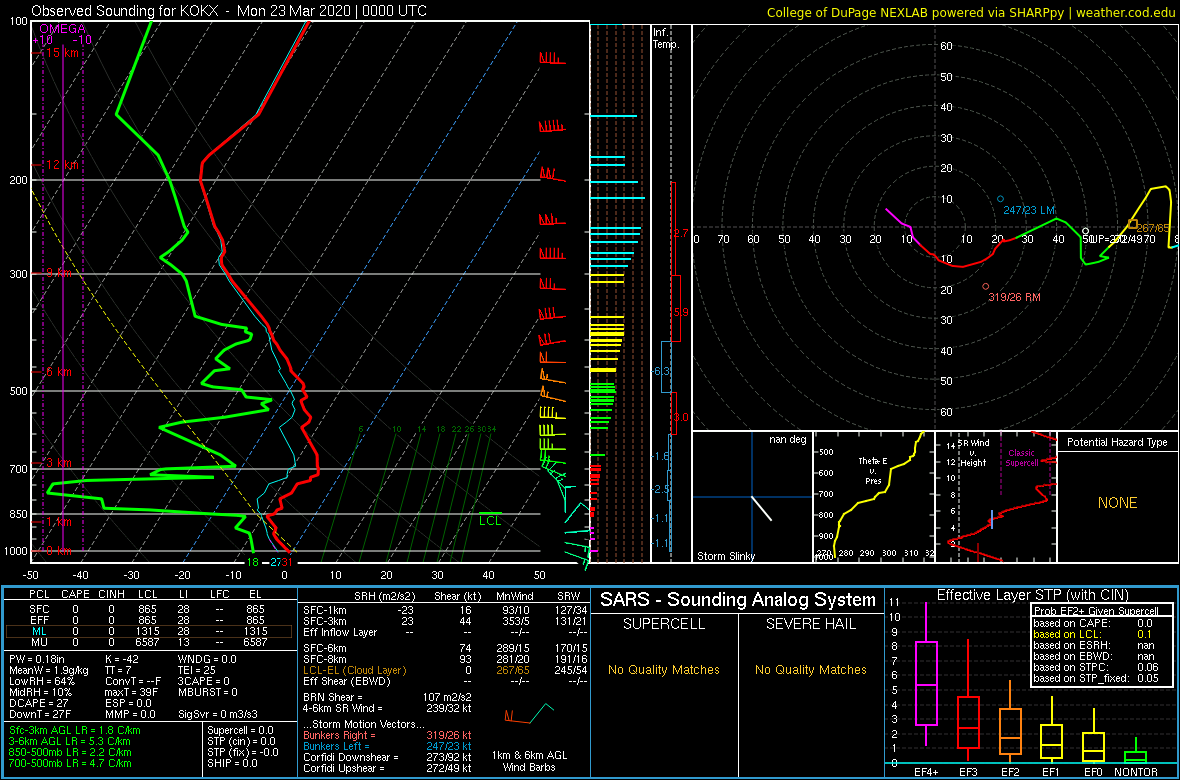This screenshot has height=780, width=1180.
Task: Click No Quality Matches under SUPERCELL
Action: [x=664, y=669]
